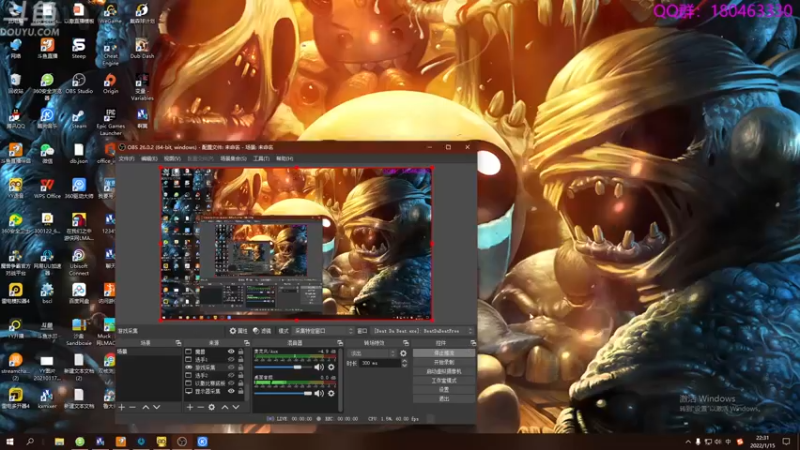Move the scene up with the arrow

(x=145, y=407)
